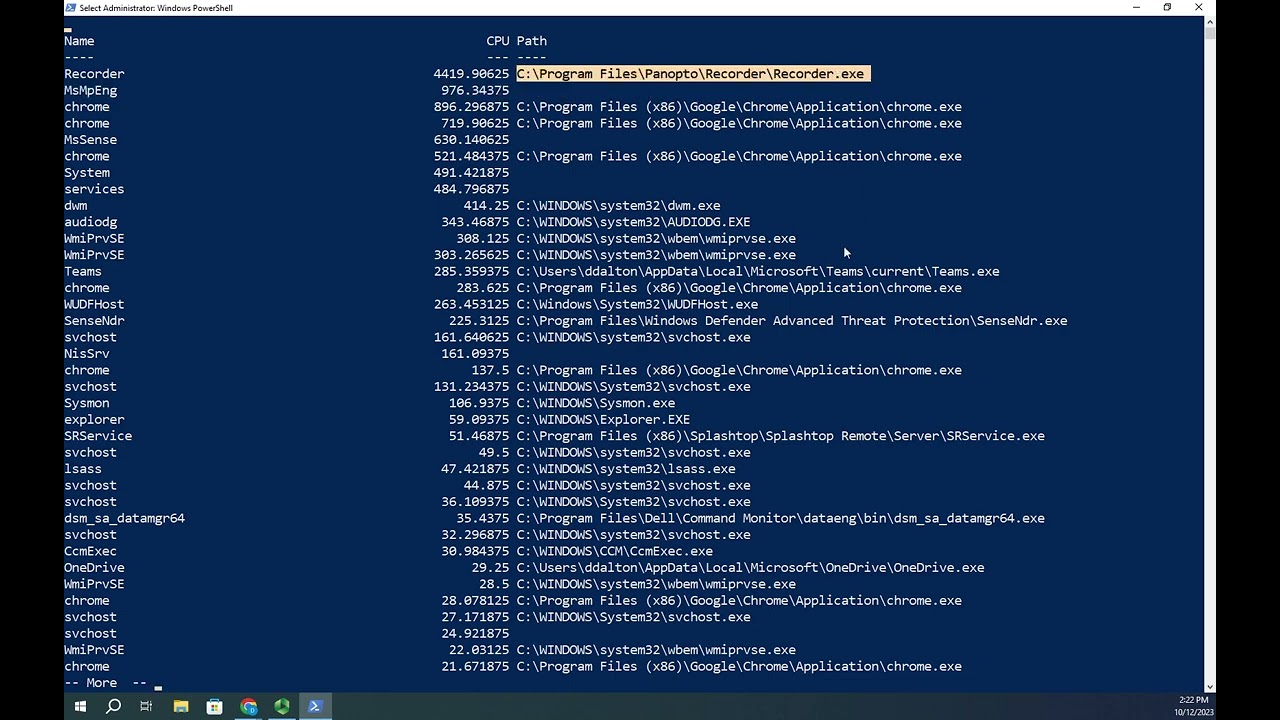Click the Teams.exe path text

[758, 271]
